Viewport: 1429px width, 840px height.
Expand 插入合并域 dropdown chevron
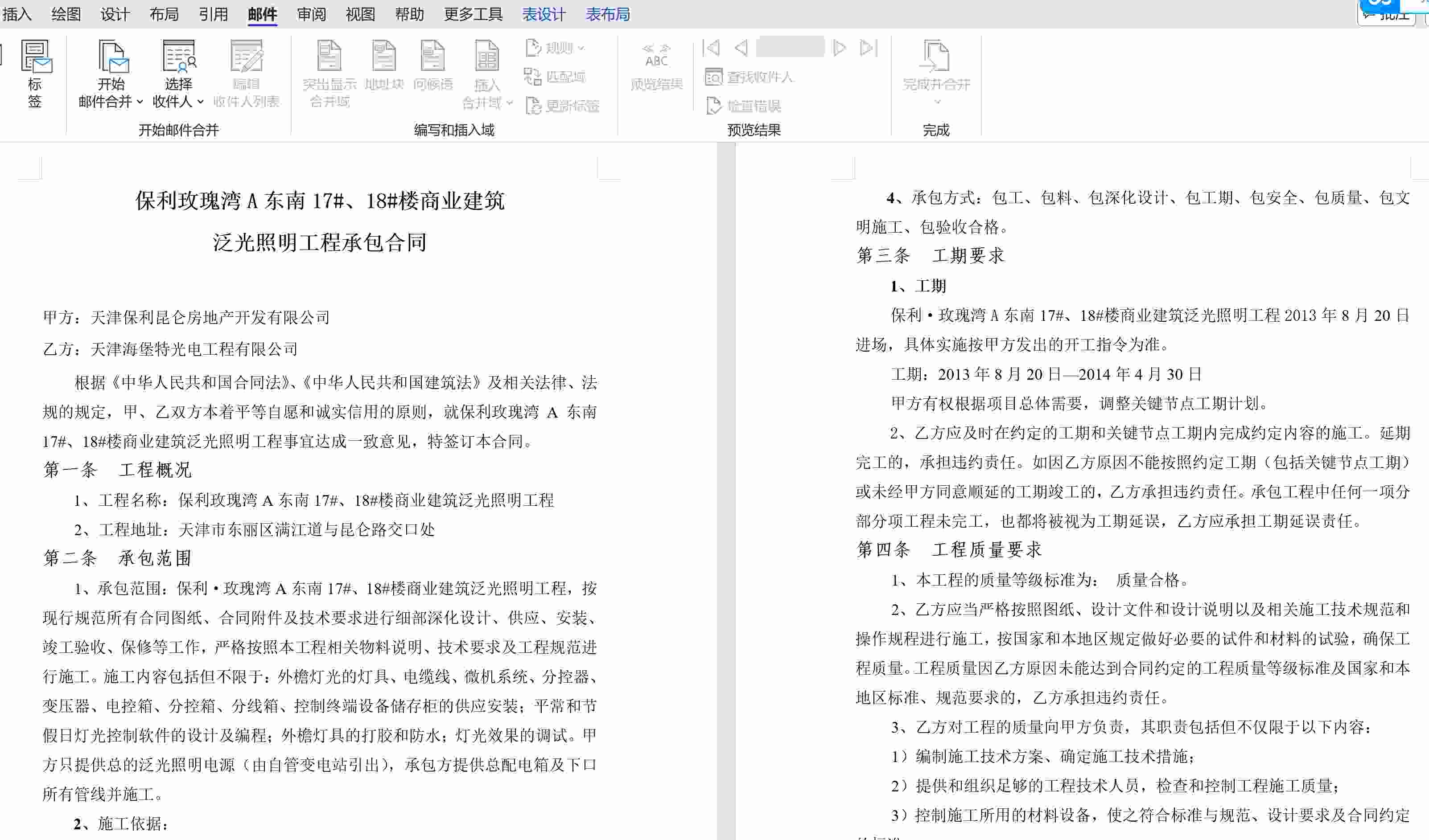coord(509,102)
